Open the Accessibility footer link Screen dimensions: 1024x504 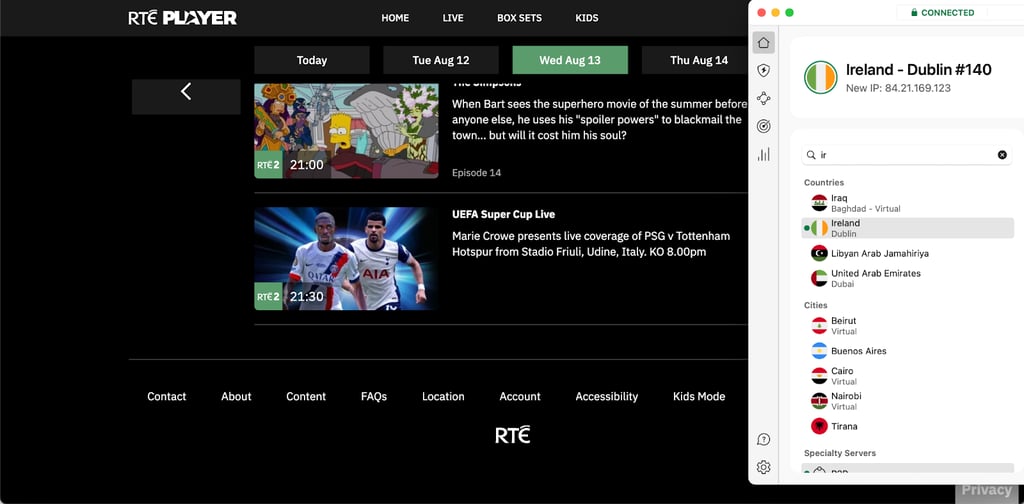(607, 396)
